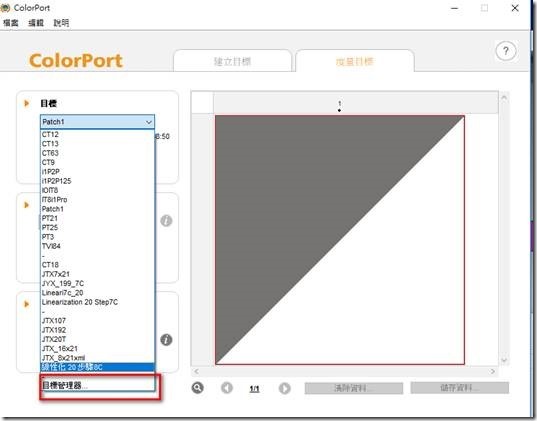537x421 pixels.
Task: Open the 檔案 menu
Action: pos(11,23)
